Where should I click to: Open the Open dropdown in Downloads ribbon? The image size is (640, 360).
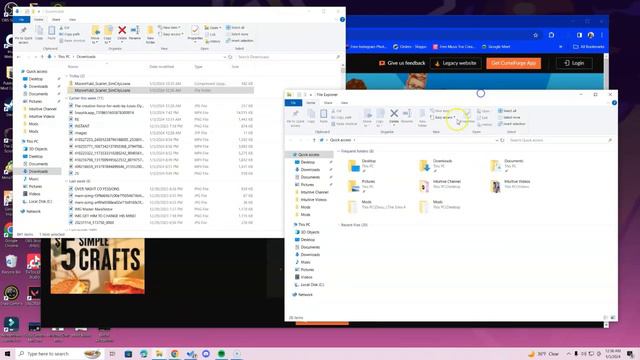(x=213, y=28)
